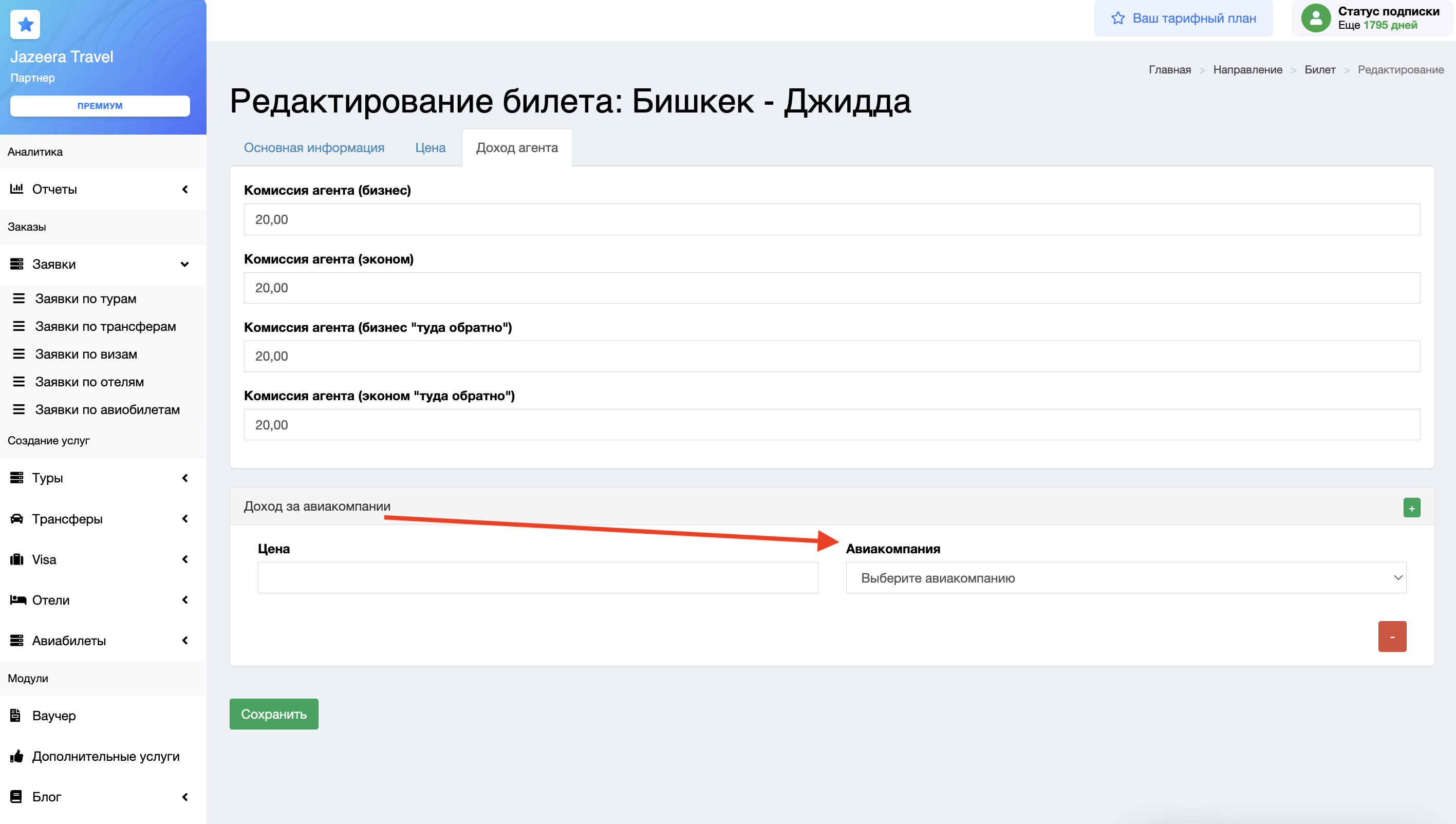Click the Visa suitcase icon
This screenshot has height=824, width=1456.
coord(16,559)
